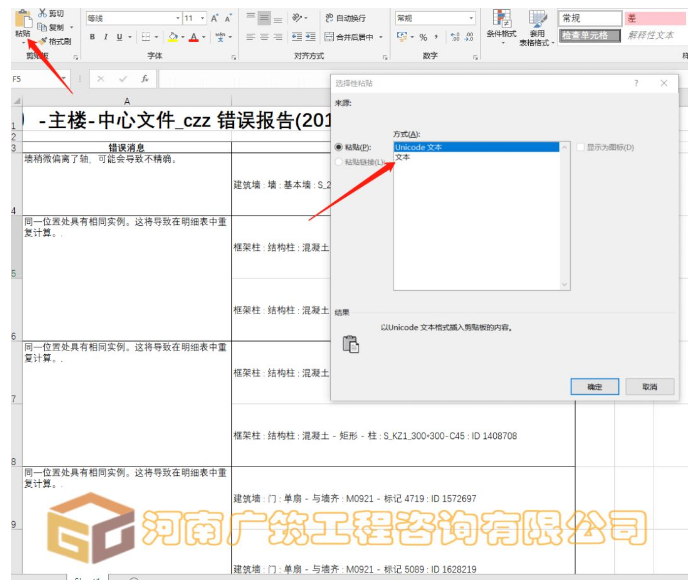The height and width of the screenshot is (583, 697).
Task: Open the number group dialog launcher
Action: [x=475, y=57]
